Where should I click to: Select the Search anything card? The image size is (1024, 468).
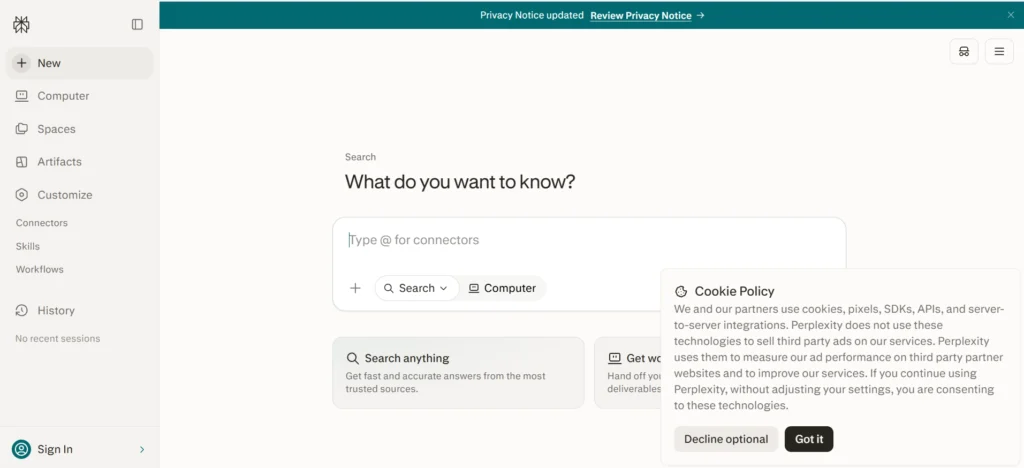click(x=458, y=373)
